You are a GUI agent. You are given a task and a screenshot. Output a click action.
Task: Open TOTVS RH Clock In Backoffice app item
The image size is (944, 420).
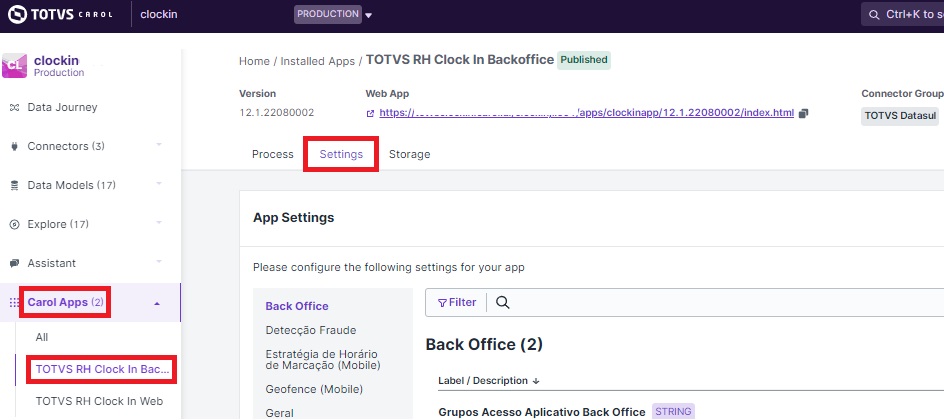102,369
